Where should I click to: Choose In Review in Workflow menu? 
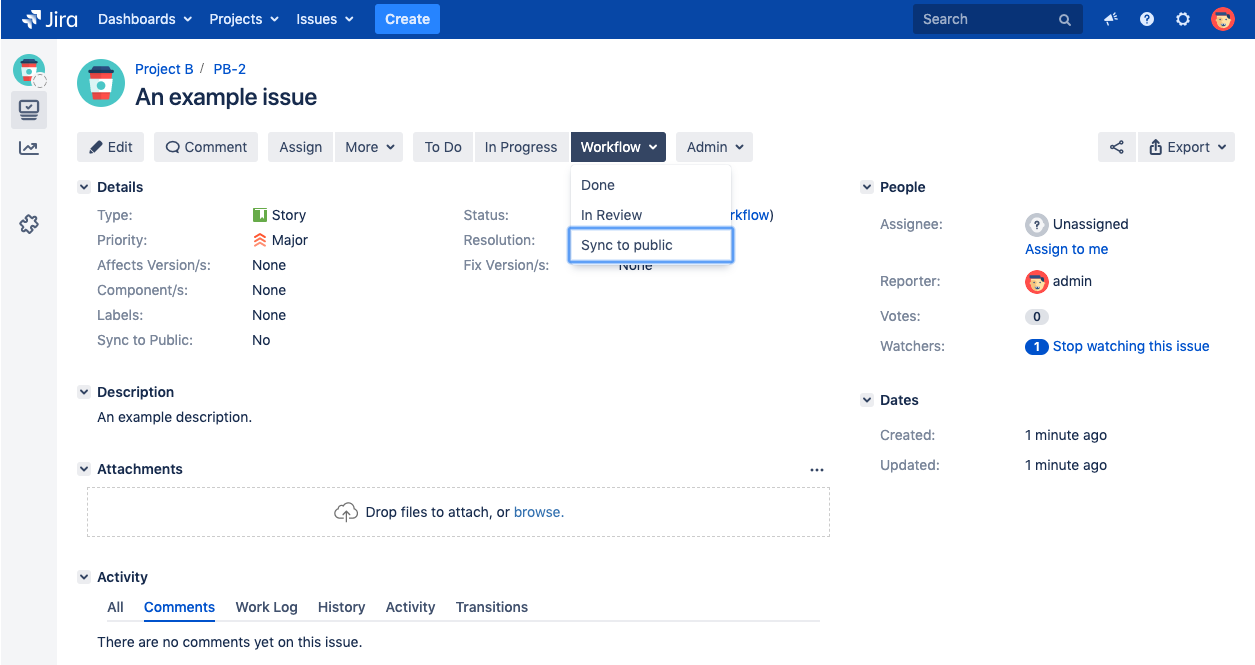[611, 215]
